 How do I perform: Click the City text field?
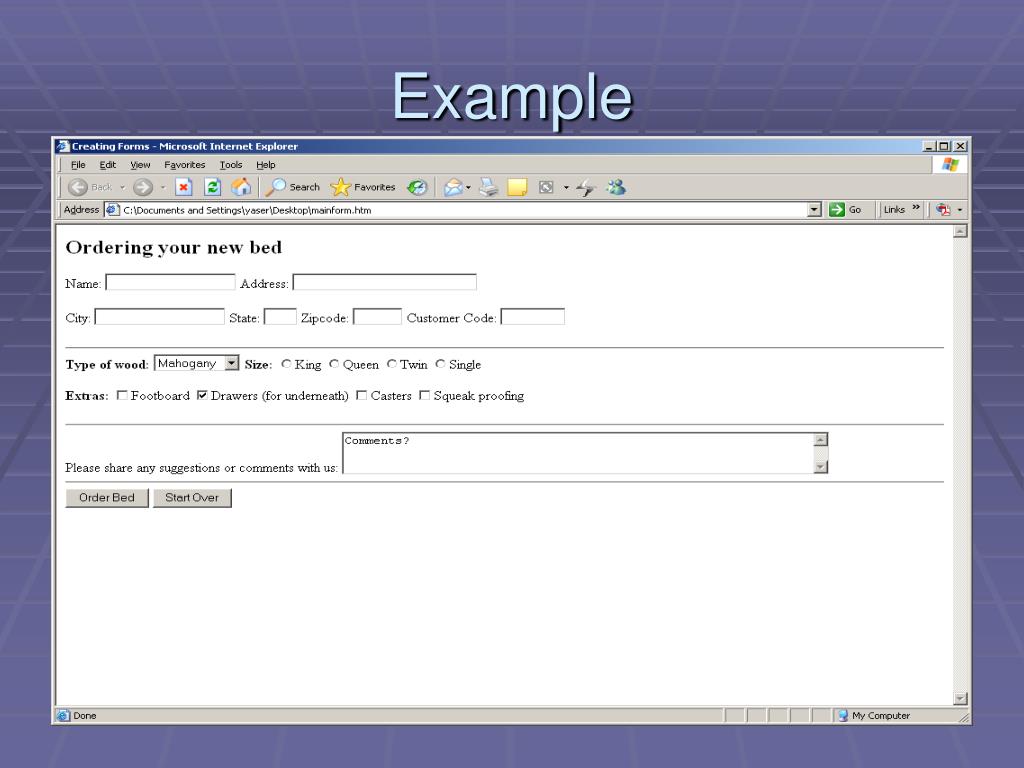(159, 317)
